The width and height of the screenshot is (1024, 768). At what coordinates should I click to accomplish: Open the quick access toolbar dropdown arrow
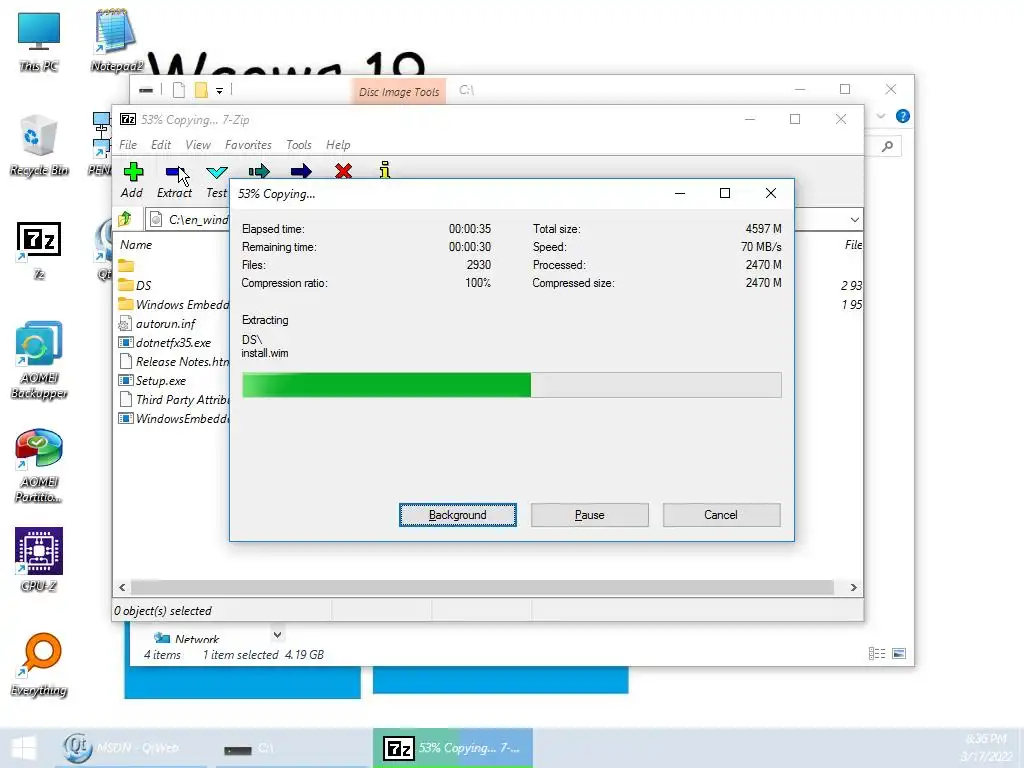pos(219,91)
